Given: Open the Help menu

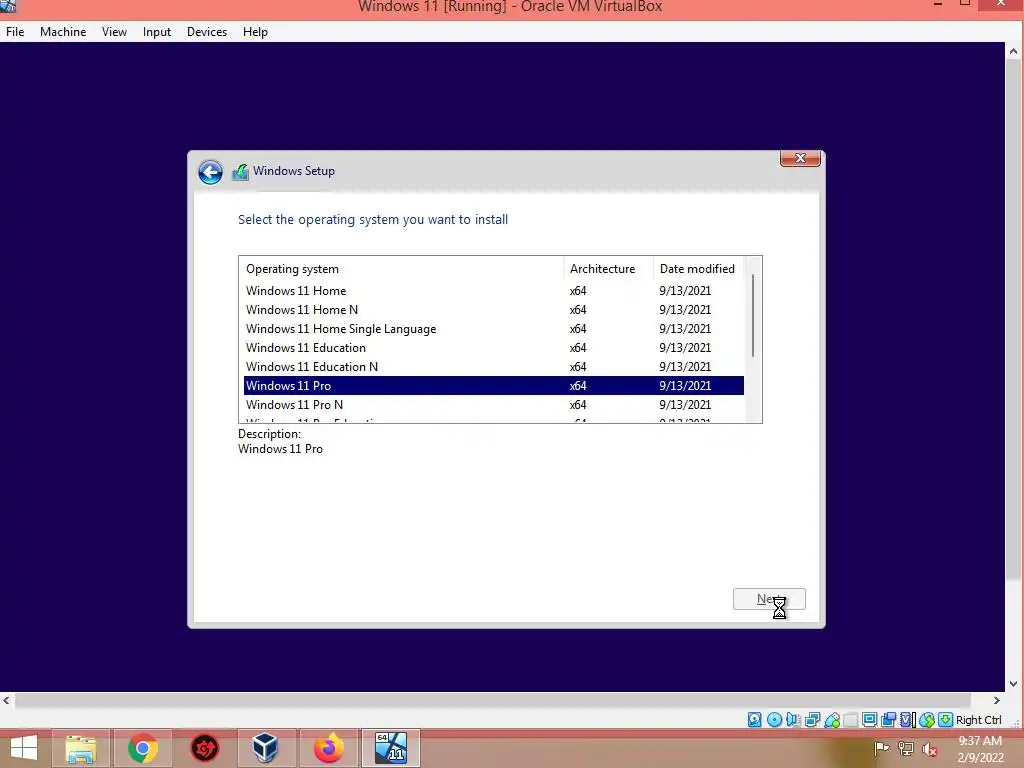Looking at the screenshot, I should click(255, 31).
